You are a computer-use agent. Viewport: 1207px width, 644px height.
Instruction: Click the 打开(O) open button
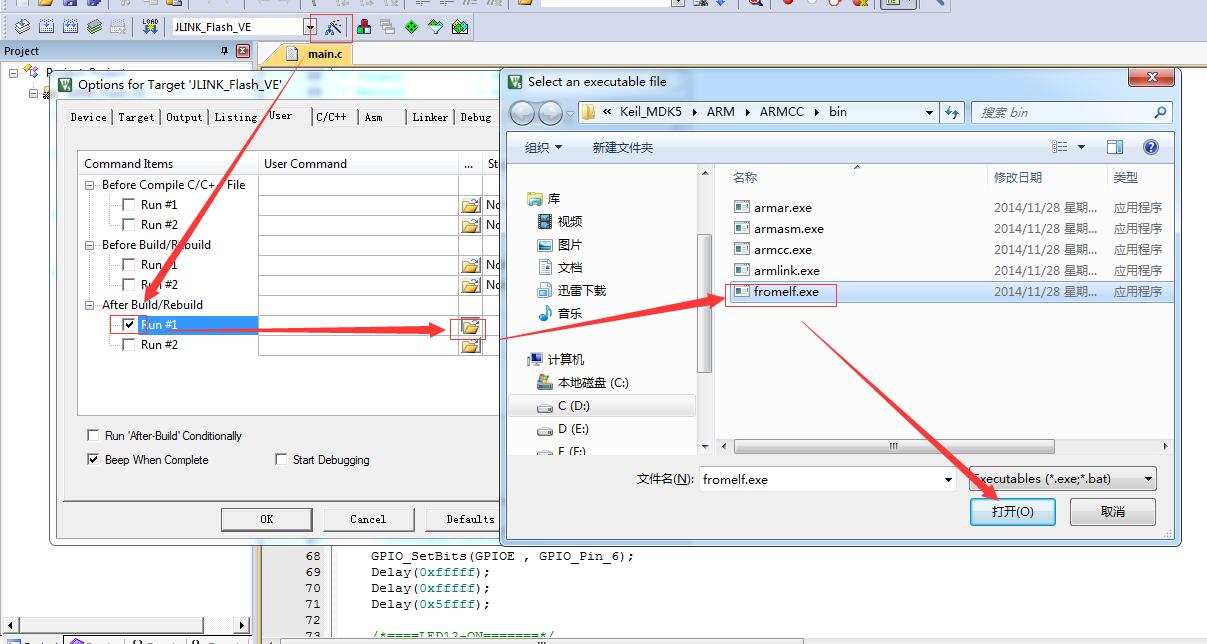pos(1012,511)
